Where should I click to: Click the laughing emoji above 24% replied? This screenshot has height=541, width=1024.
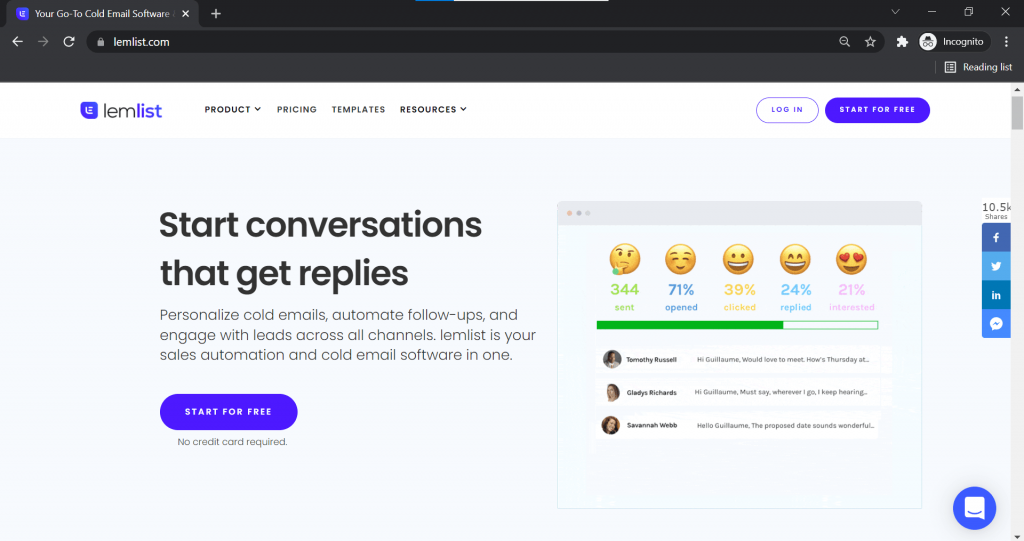click(795, 259)
